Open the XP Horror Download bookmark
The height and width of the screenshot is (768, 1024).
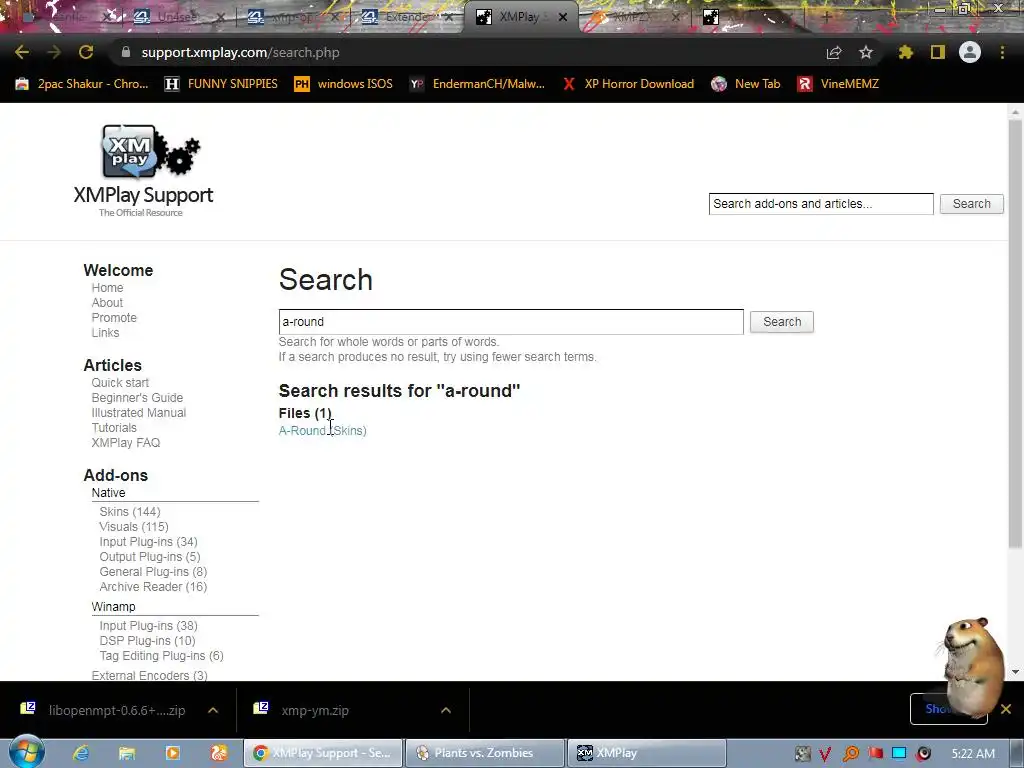pyautogui.click(x=628, y=84)
